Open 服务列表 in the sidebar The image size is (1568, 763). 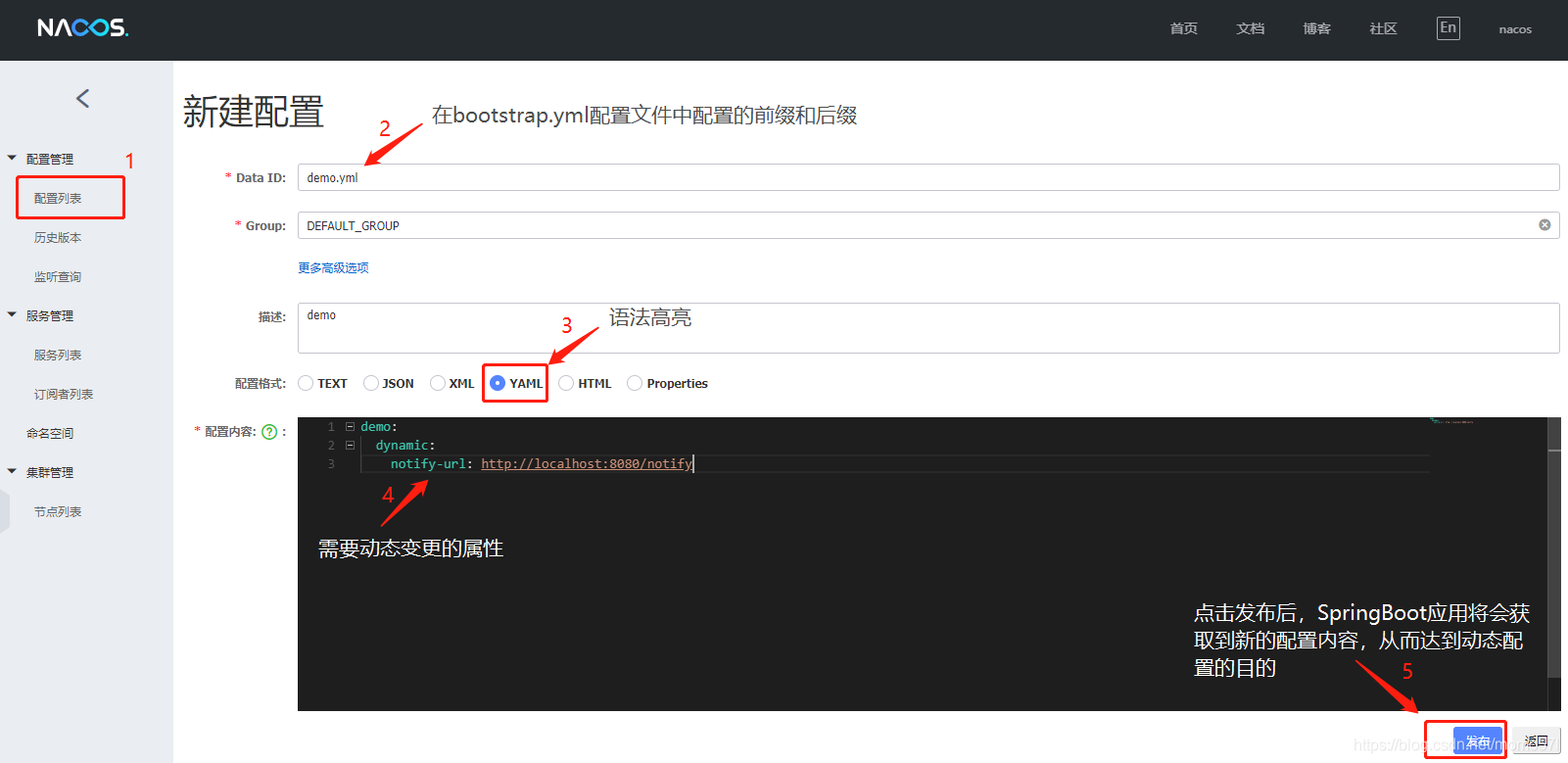[x=58, y=355]
